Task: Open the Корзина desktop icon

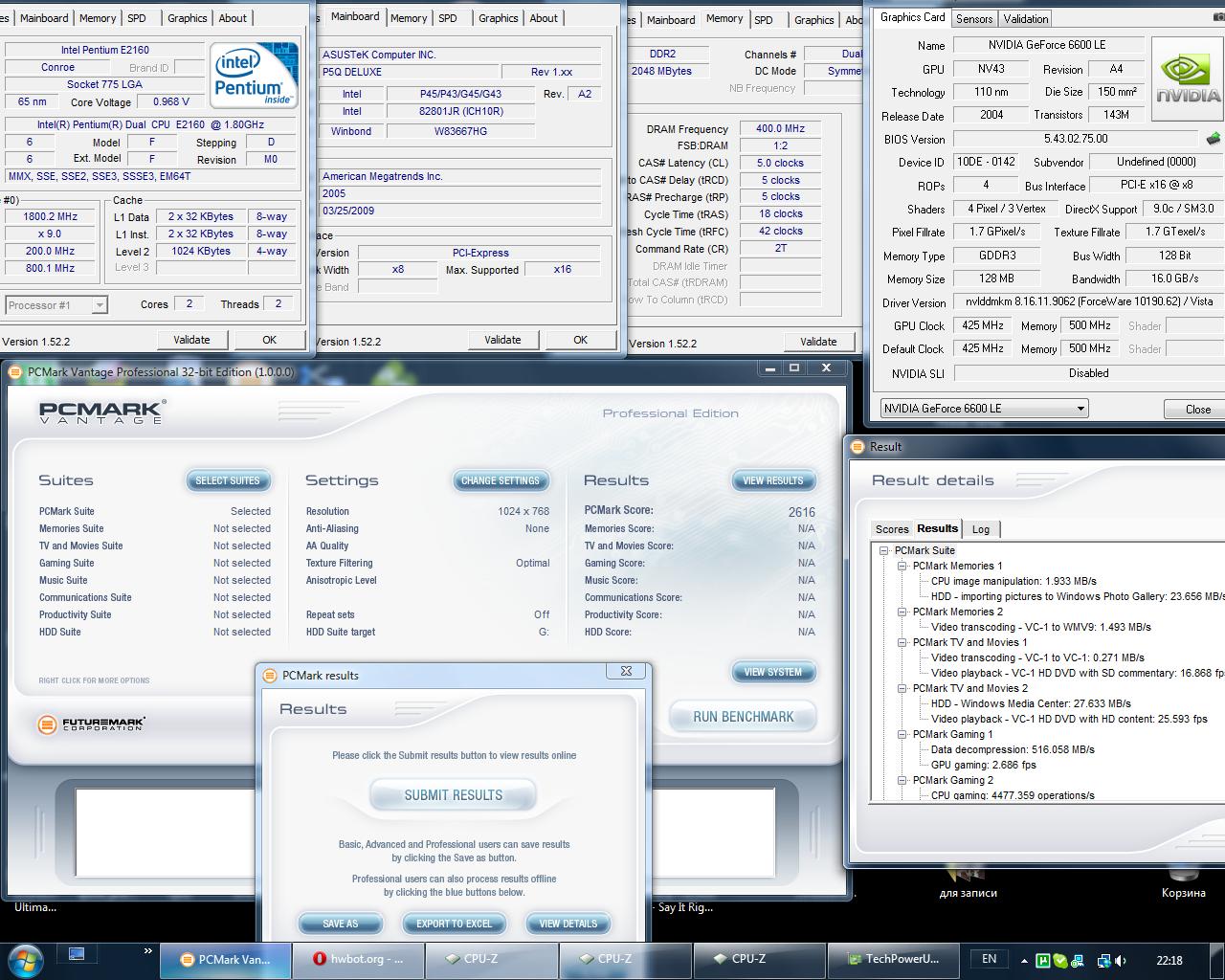Action: coord(1184,882)
